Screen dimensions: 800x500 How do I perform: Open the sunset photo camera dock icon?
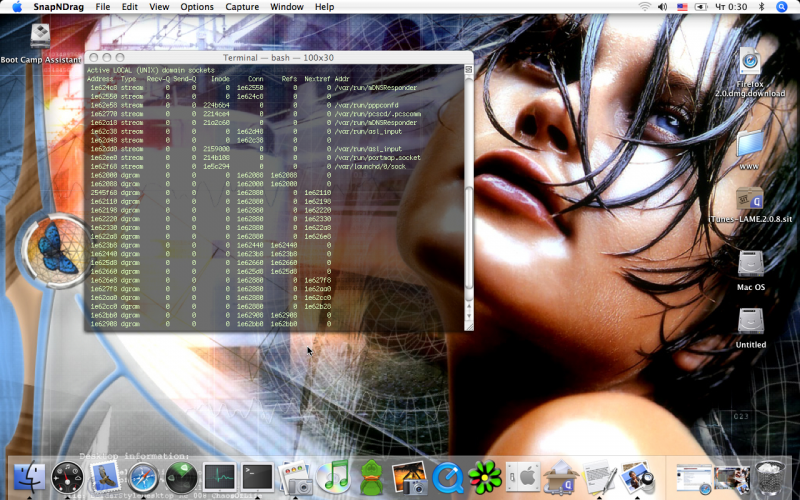410,478
